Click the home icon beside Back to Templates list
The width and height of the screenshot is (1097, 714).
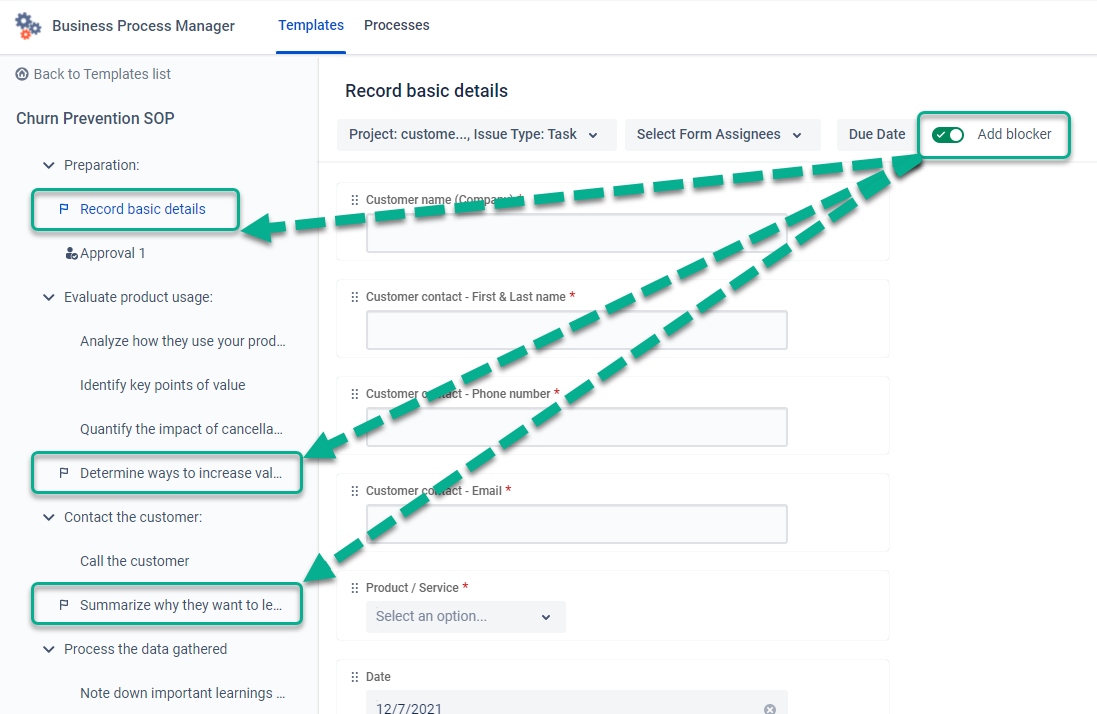coord(22,73)
